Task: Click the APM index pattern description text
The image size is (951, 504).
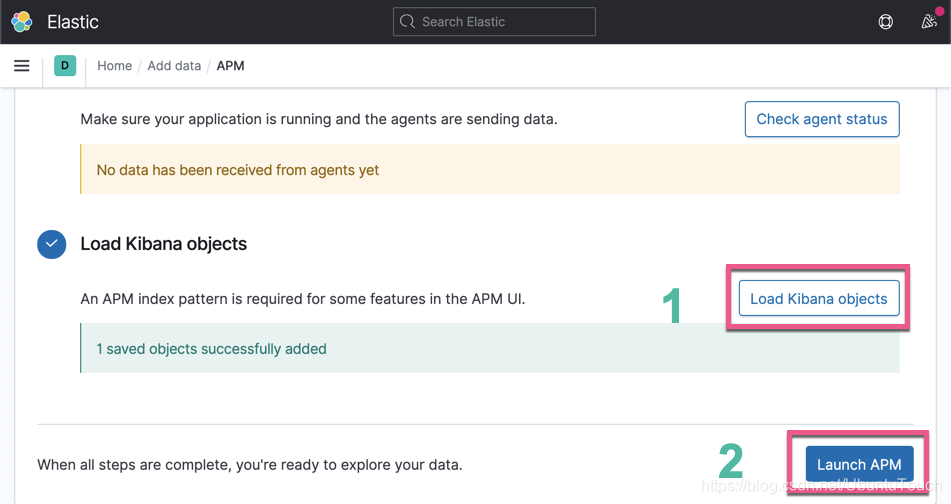Action: click(302, 298)
